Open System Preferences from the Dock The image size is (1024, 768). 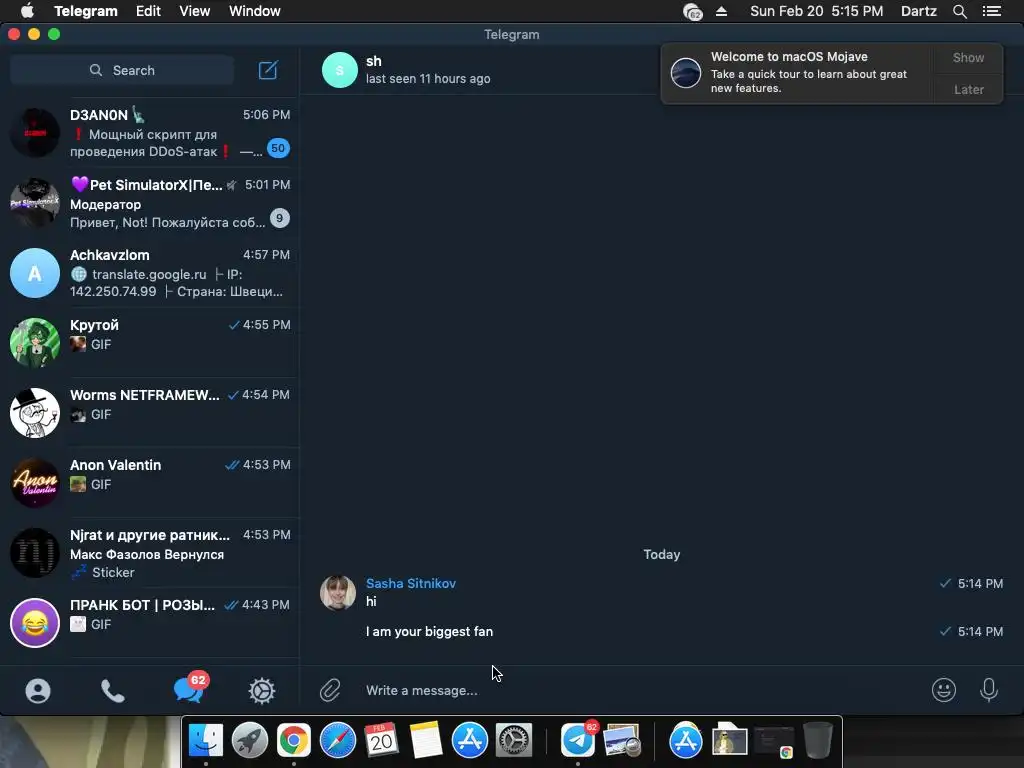click(514, 741)
